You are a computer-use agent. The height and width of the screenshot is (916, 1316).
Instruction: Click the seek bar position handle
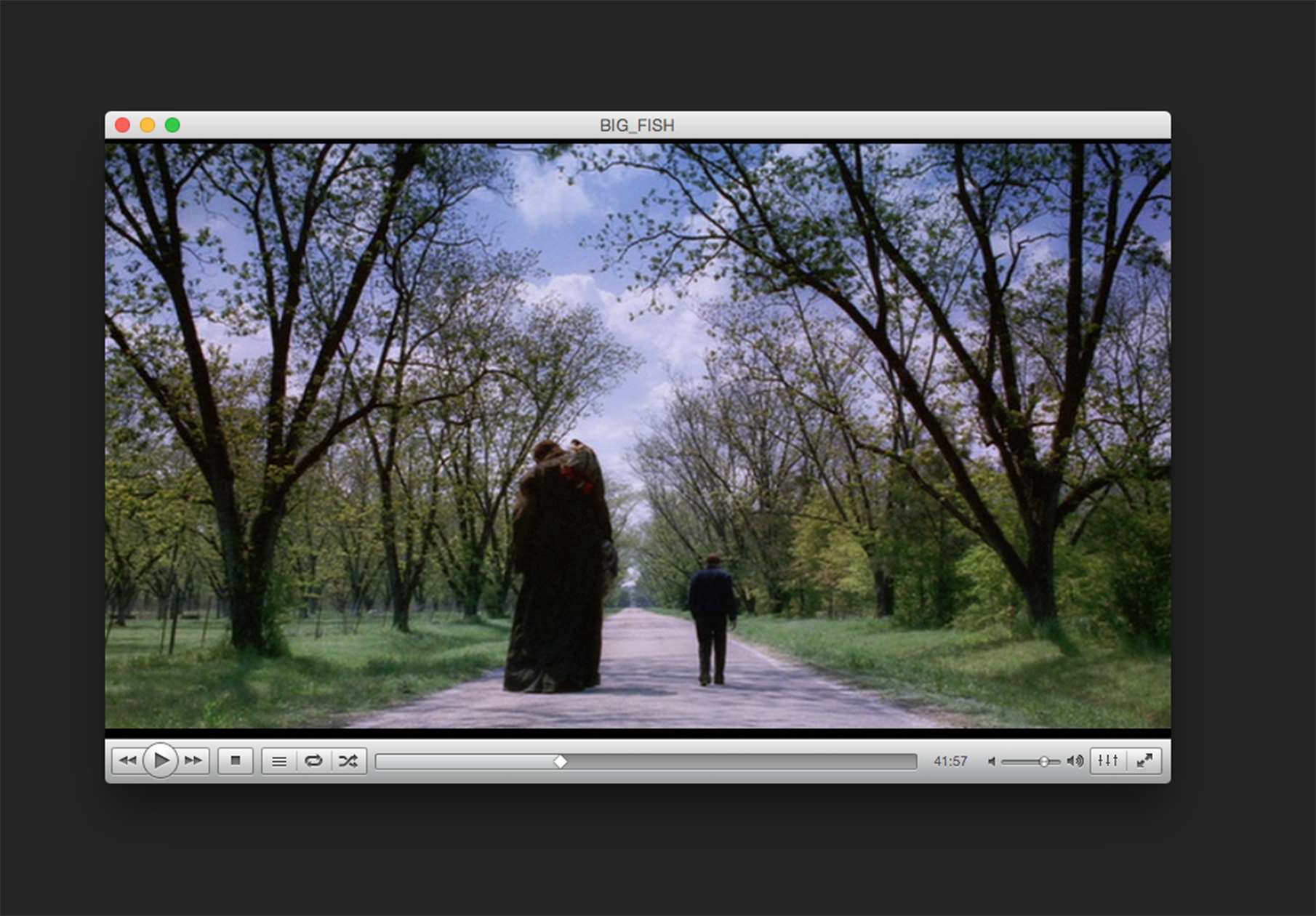[x=560, y=761]
